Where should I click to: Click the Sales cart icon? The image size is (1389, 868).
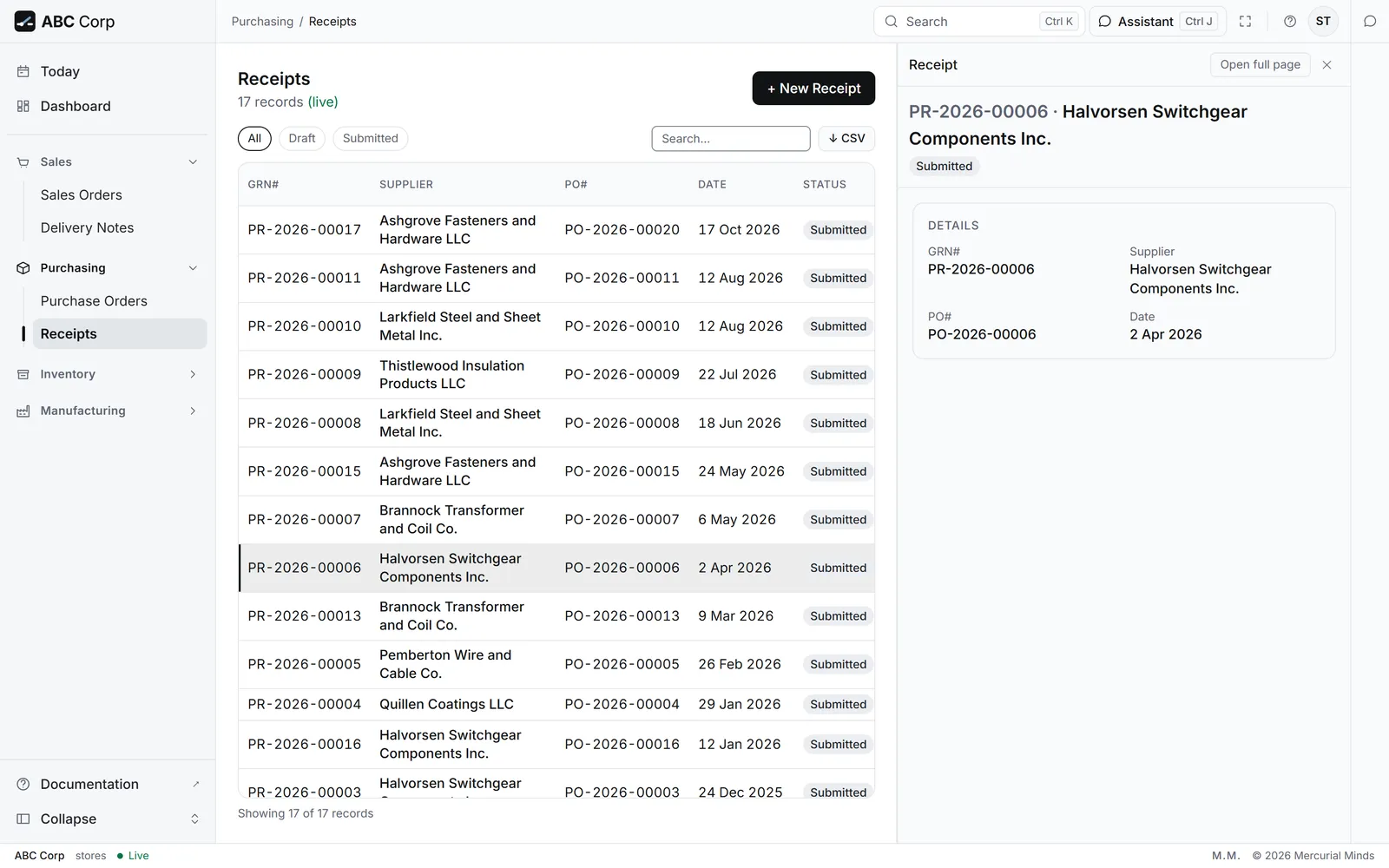[23, 162]
